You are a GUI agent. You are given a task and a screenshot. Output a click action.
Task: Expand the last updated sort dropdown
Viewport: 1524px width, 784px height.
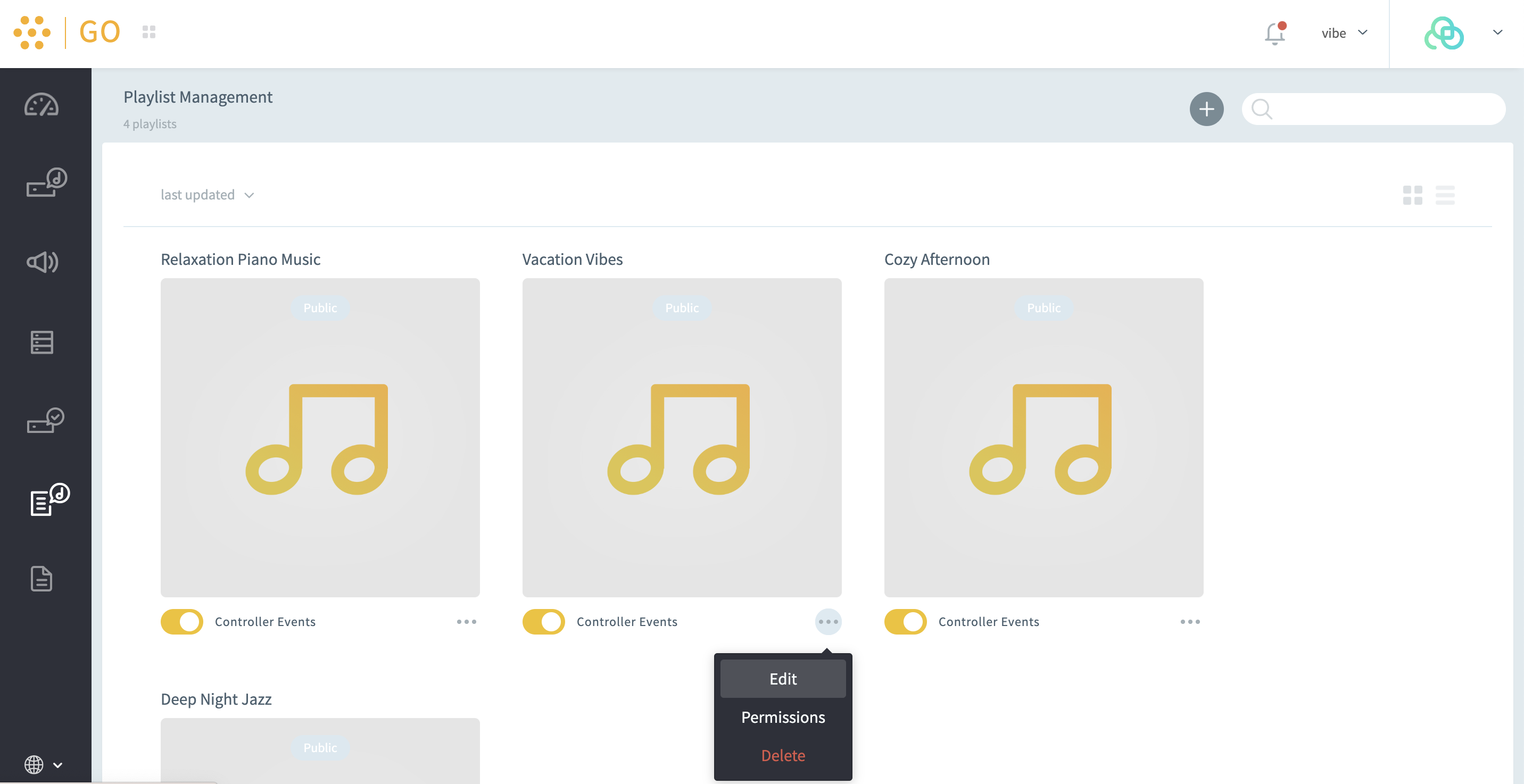pyautogui.click(x=207, y=195)
